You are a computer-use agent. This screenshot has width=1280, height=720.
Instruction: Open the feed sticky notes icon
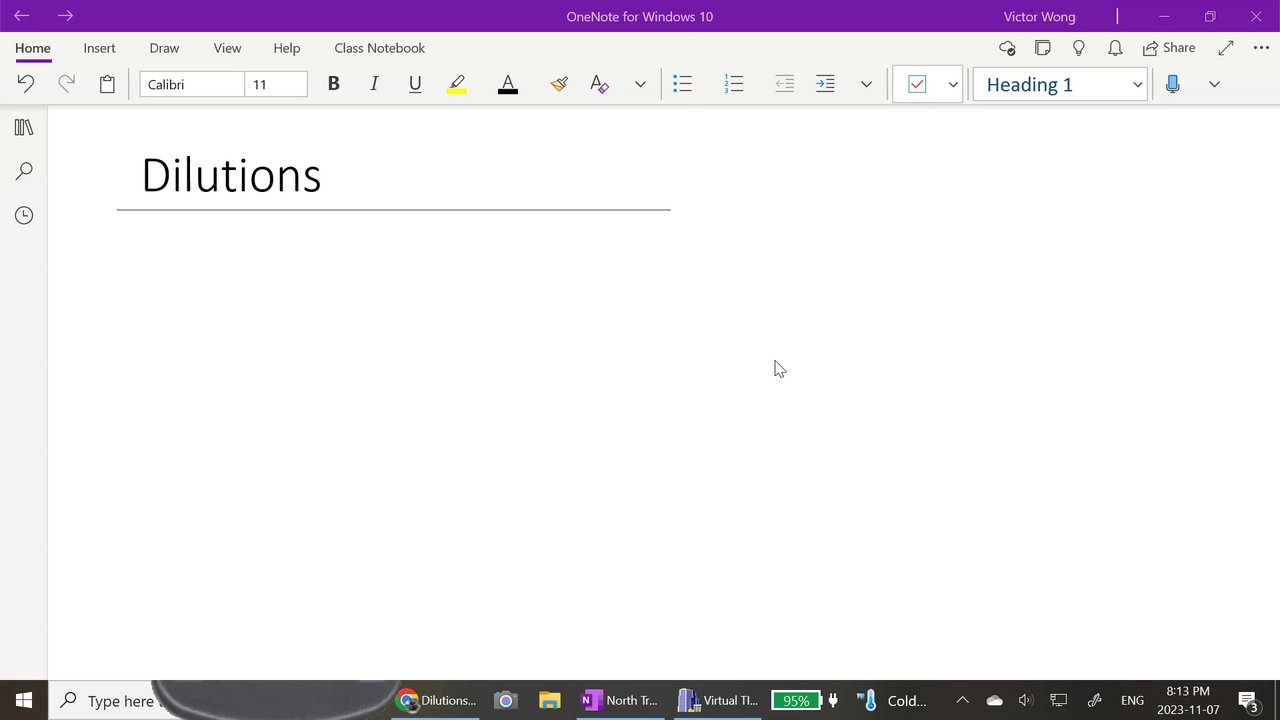tap(1043, 48)
